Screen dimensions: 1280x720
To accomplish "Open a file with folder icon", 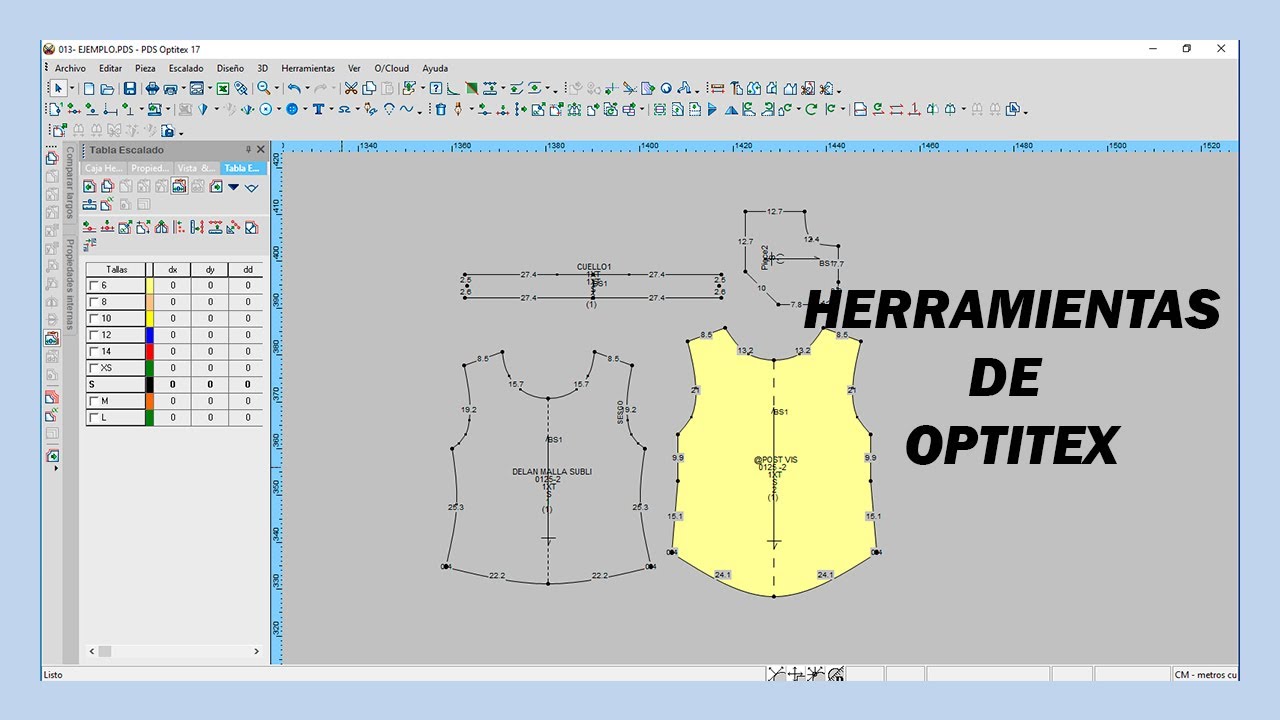I will [106, 88].
